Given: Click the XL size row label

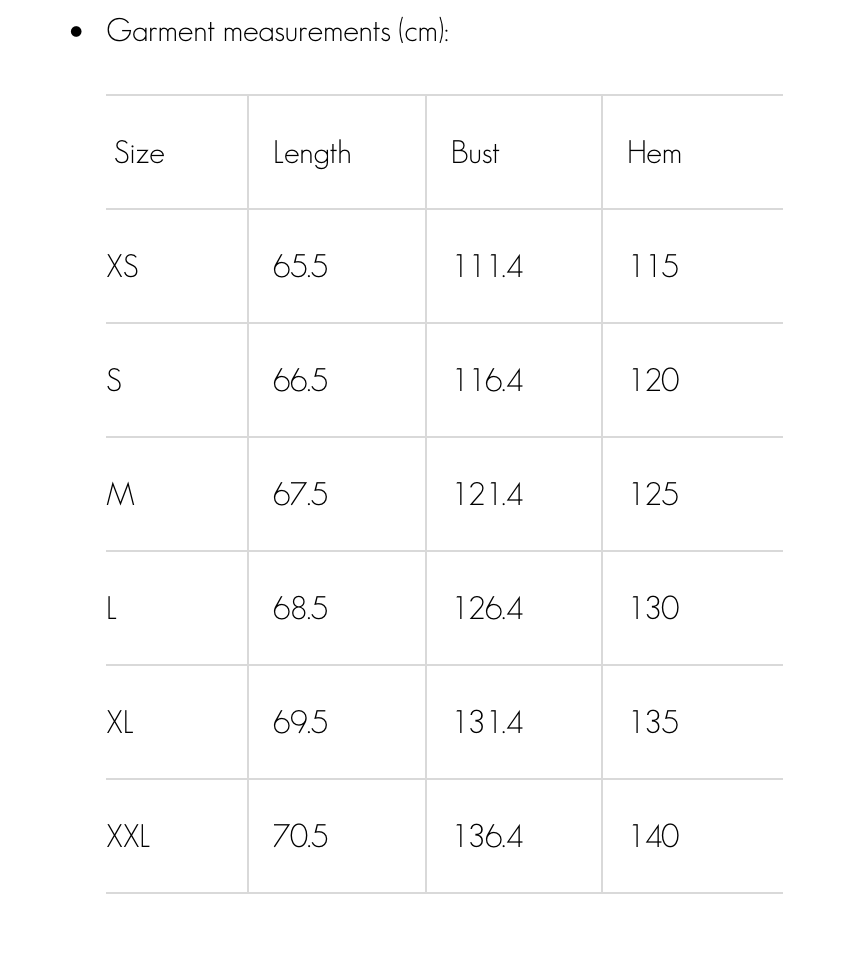Looking at the screenshot, I should (120, 723).
